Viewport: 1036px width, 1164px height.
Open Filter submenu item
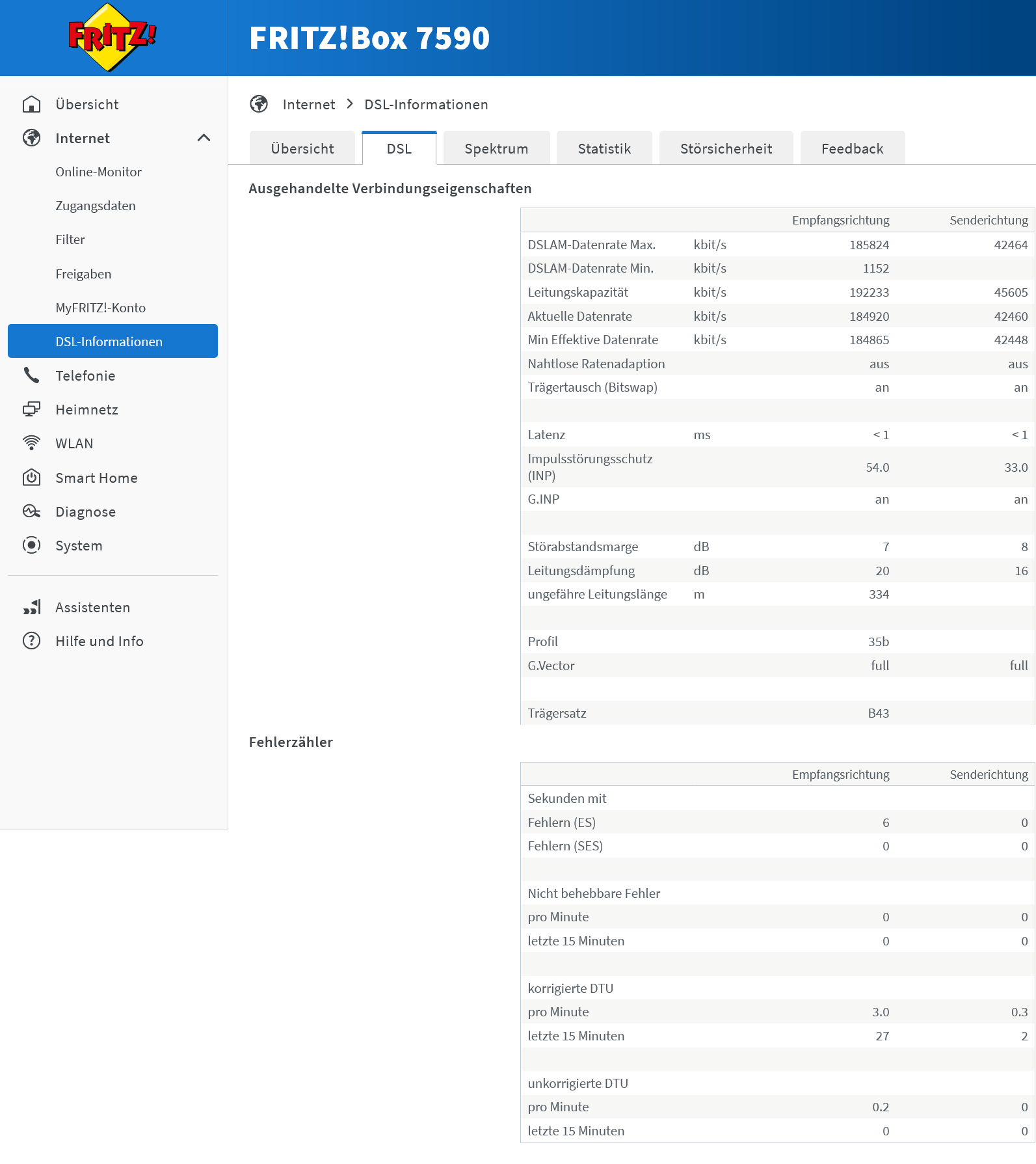tap(70, 239)
